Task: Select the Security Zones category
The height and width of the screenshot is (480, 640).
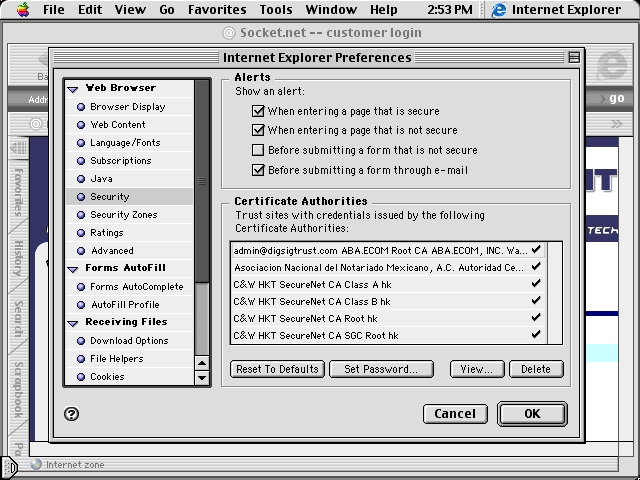Action: [129, 215]
